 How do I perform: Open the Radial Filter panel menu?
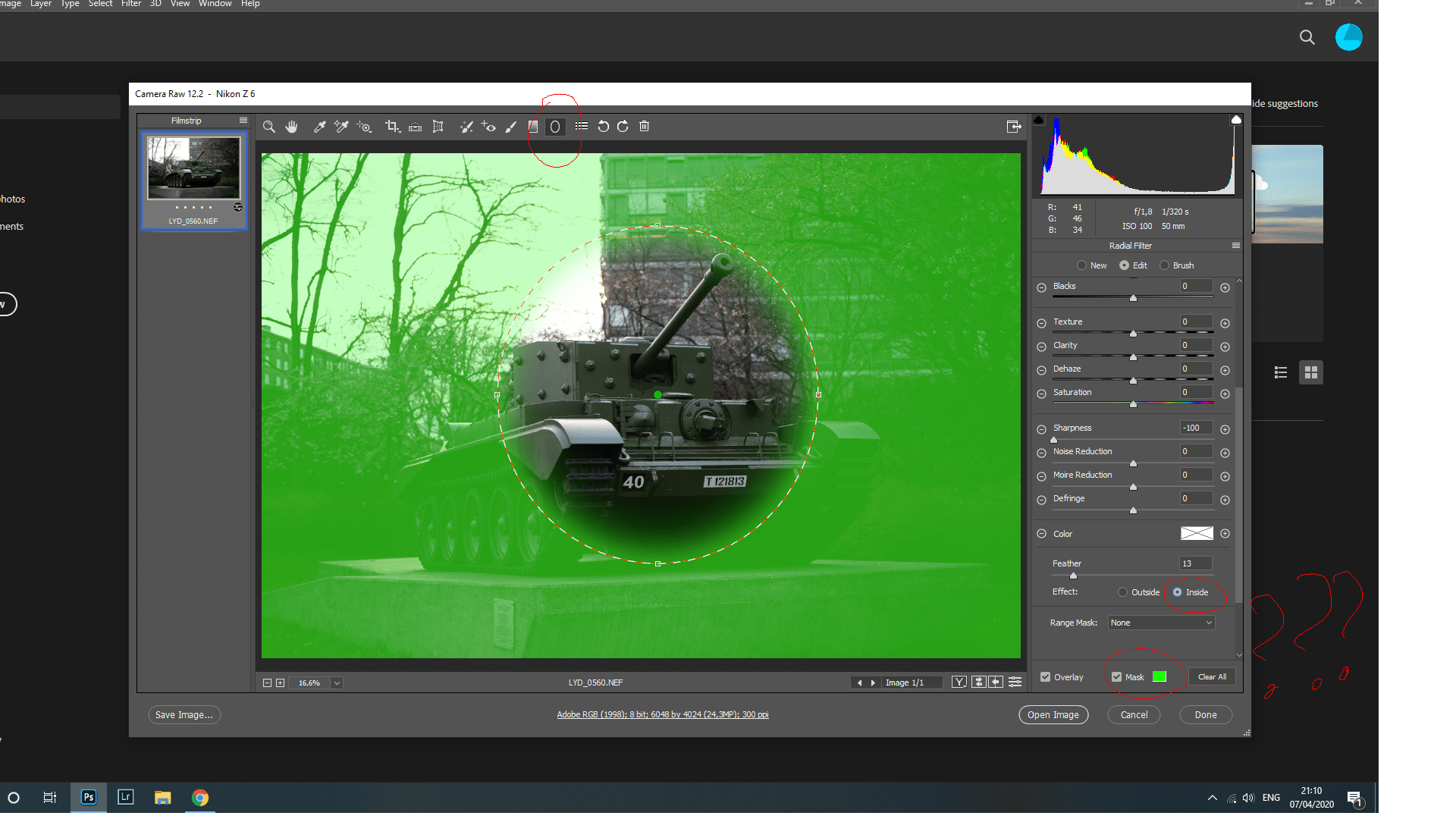[x=1235, y=245]
